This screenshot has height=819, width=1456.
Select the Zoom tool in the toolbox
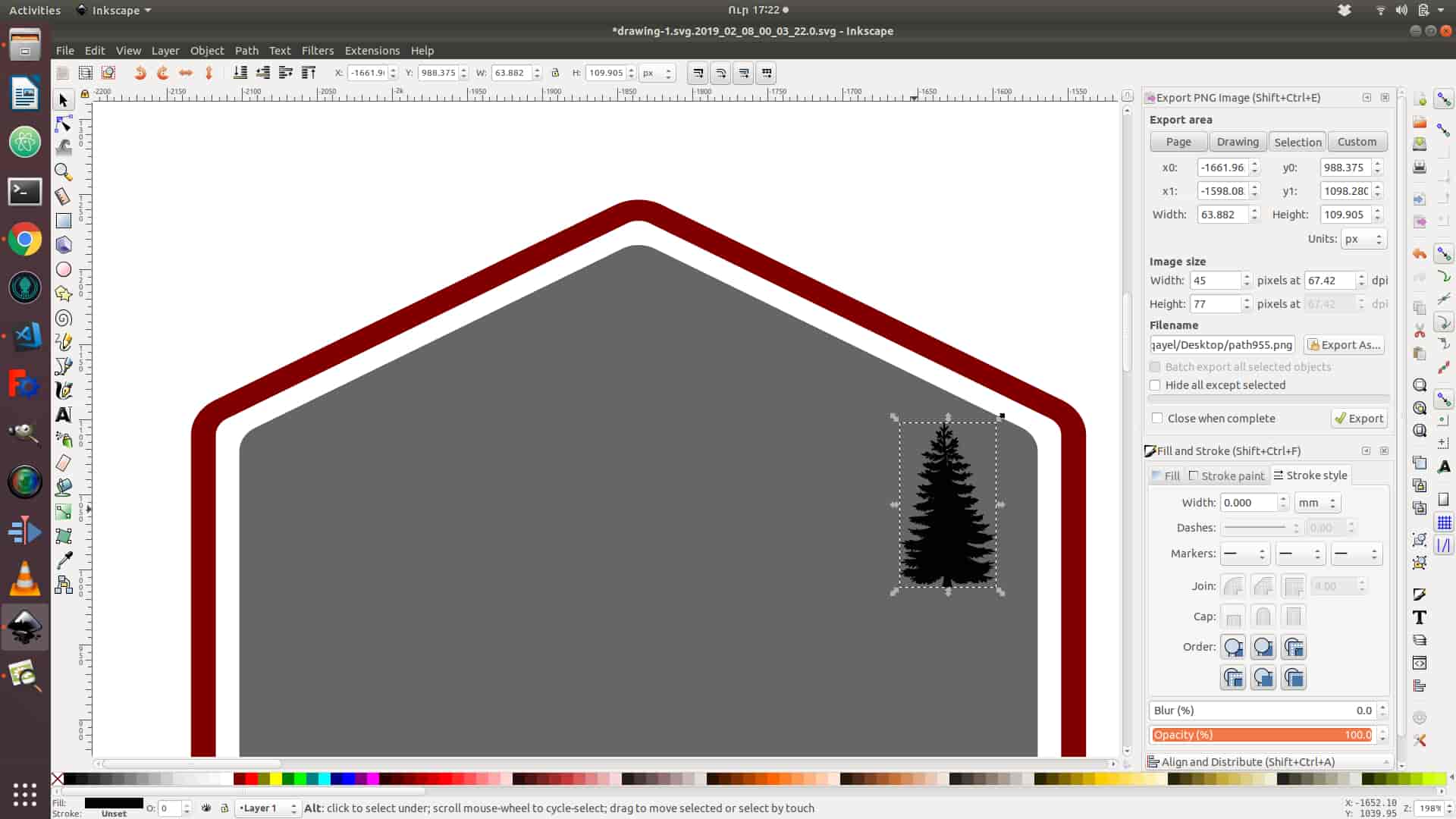click(63, 172)
